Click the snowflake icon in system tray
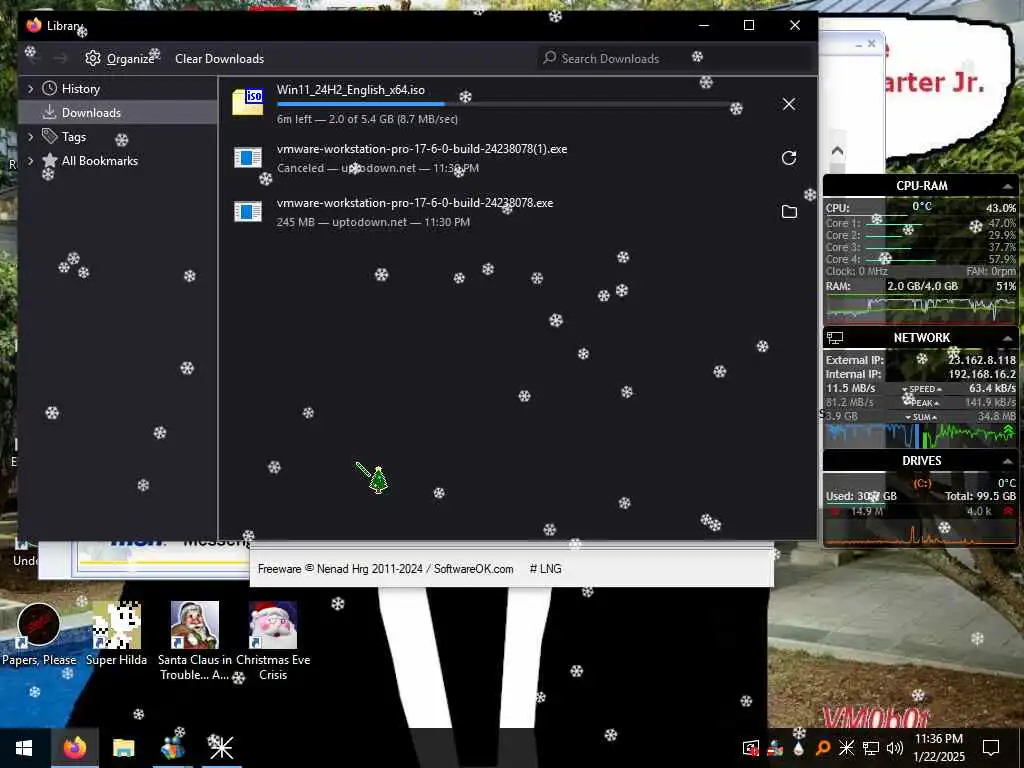The image size is (1024, 768). (x=846, y=748)
